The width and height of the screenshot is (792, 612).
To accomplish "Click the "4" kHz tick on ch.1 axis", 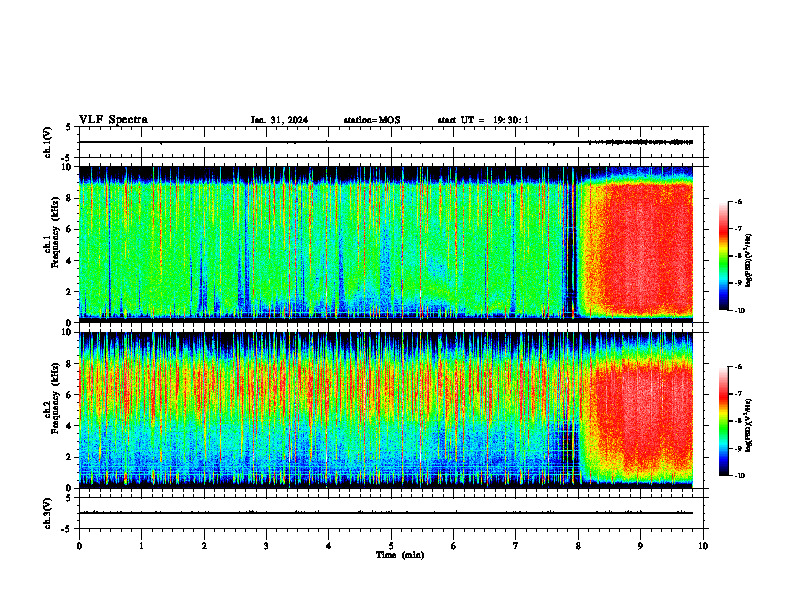I will (70, 261).
